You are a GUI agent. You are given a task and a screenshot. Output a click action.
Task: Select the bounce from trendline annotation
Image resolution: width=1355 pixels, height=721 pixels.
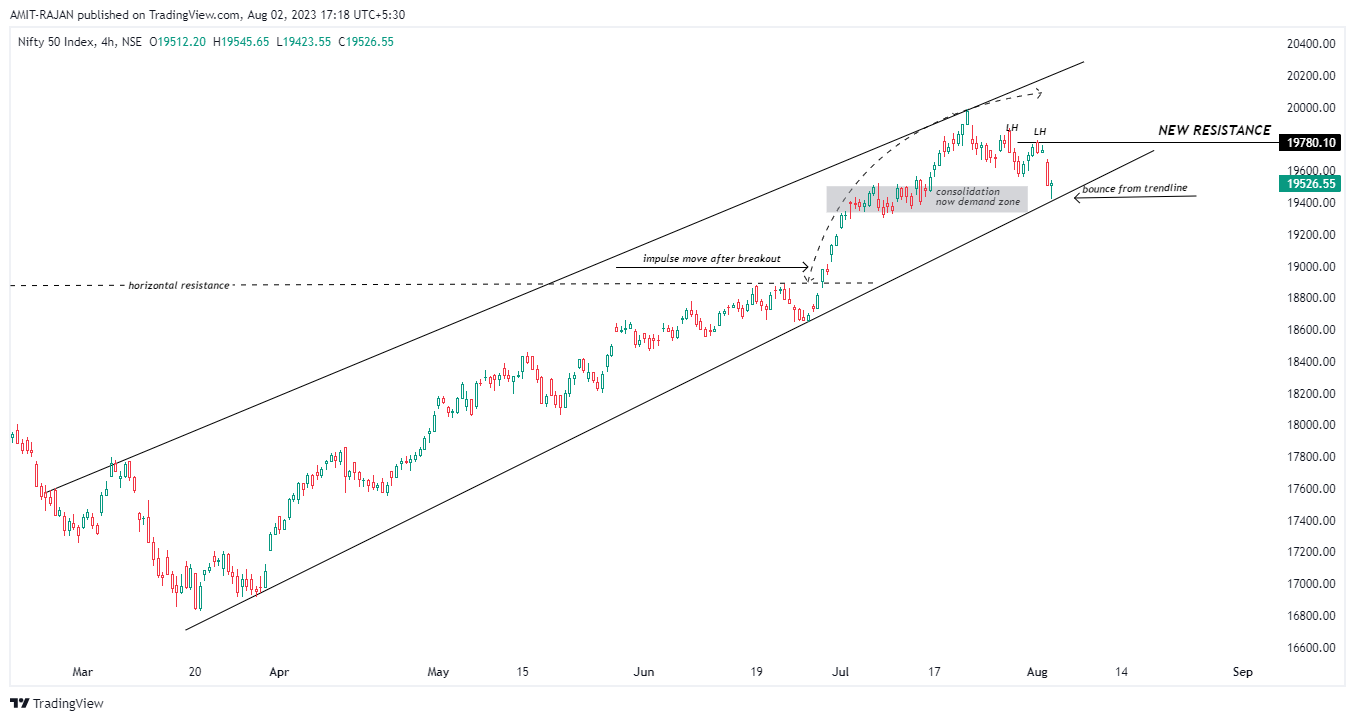1134,188
